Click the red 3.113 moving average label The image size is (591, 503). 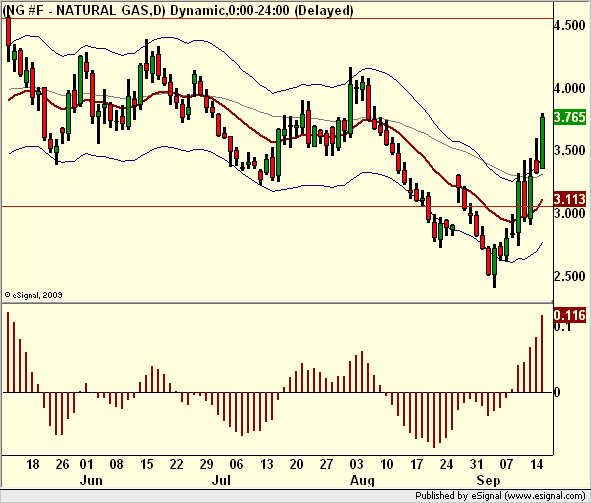pyautogui.click(x=570, y=199)
